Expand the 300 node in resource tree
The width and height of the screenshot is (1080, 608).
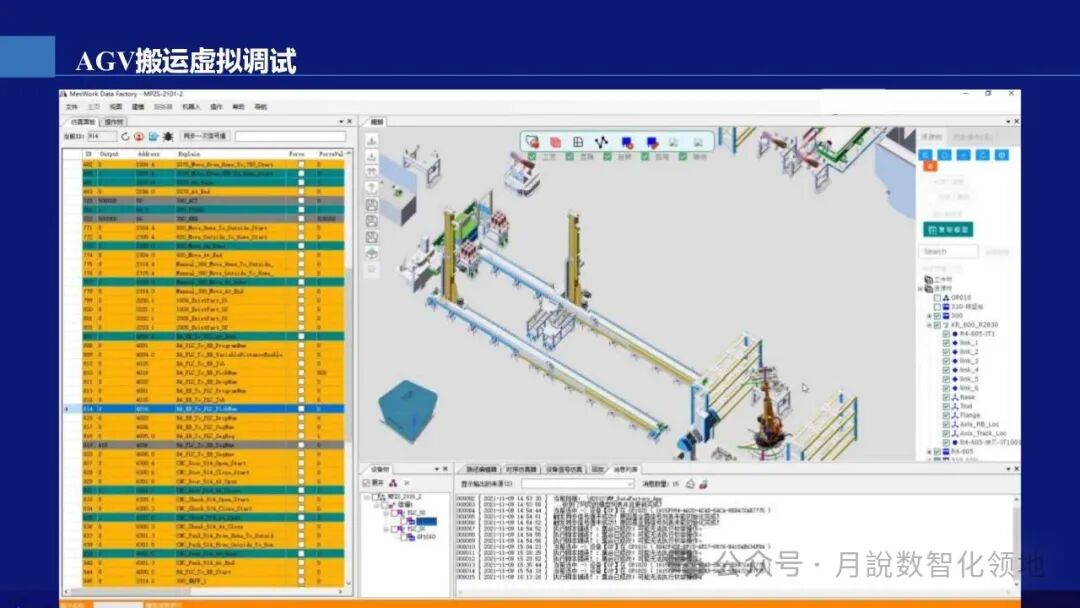(929, 316)
